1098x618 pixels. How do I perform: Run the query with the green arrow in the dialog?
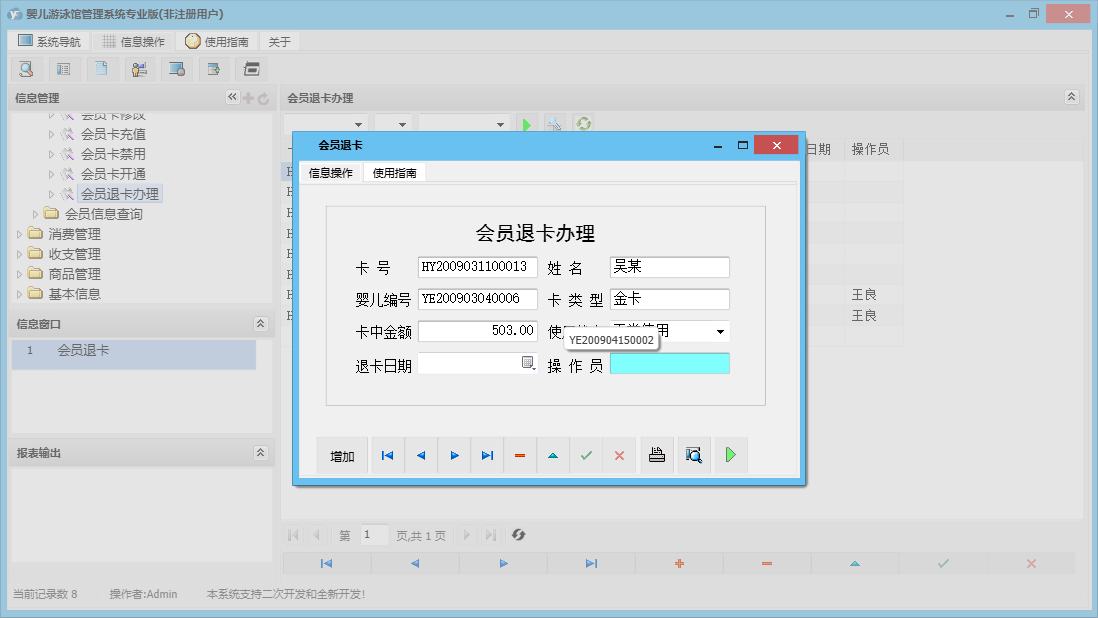[731, 455]
